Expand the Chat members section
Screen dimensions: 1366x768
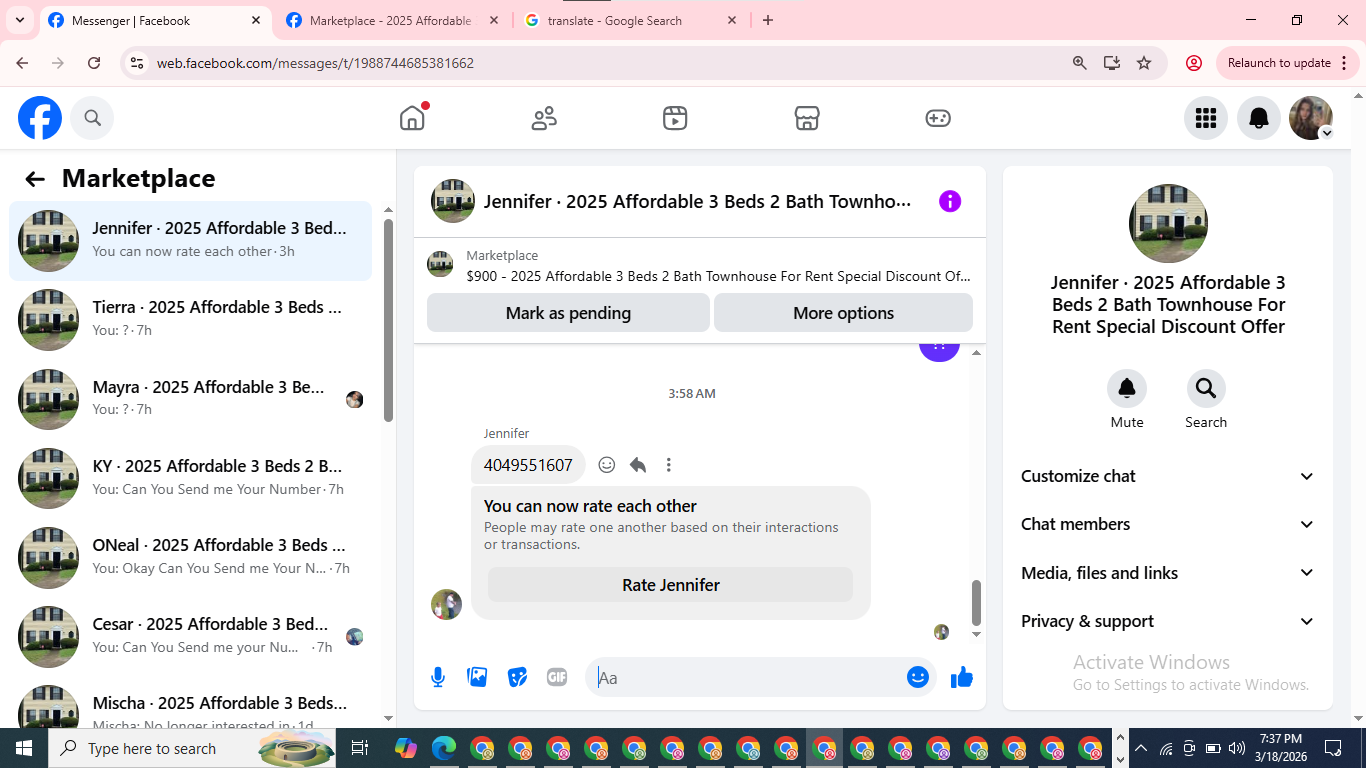(1168, 524)
